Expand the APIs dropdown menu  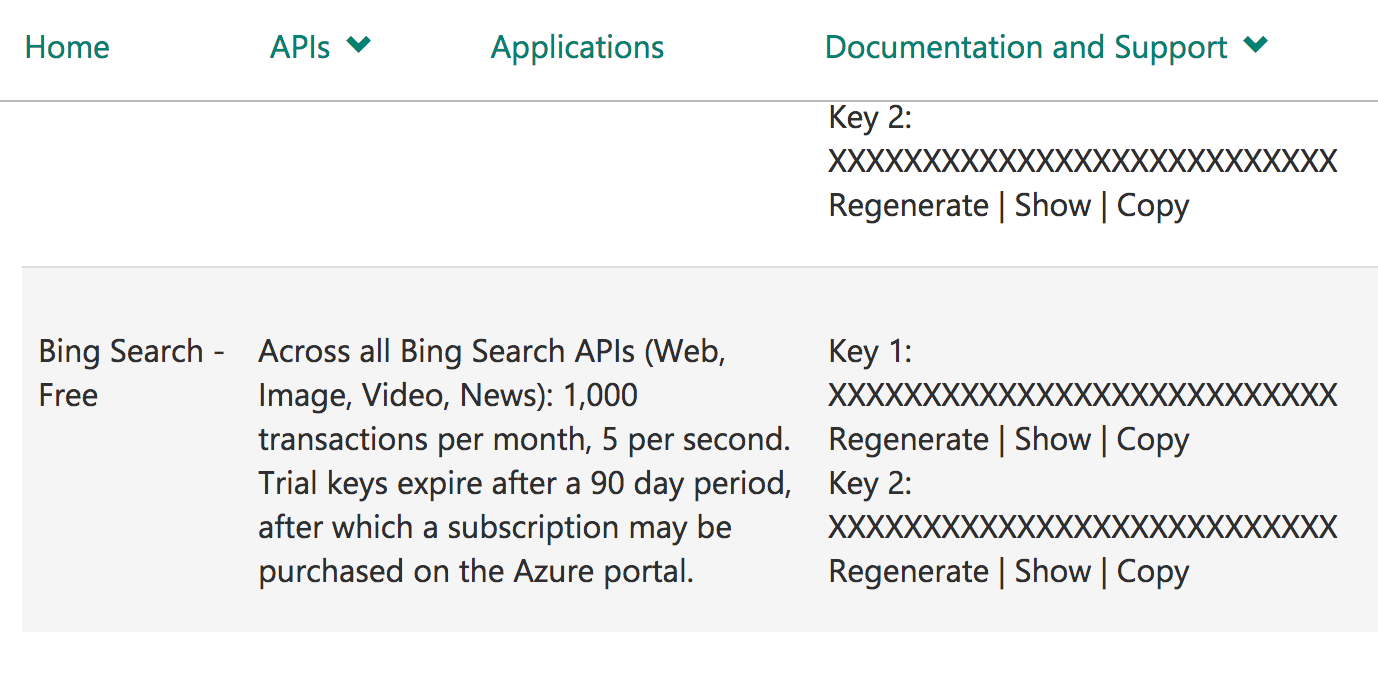[300, 47]
